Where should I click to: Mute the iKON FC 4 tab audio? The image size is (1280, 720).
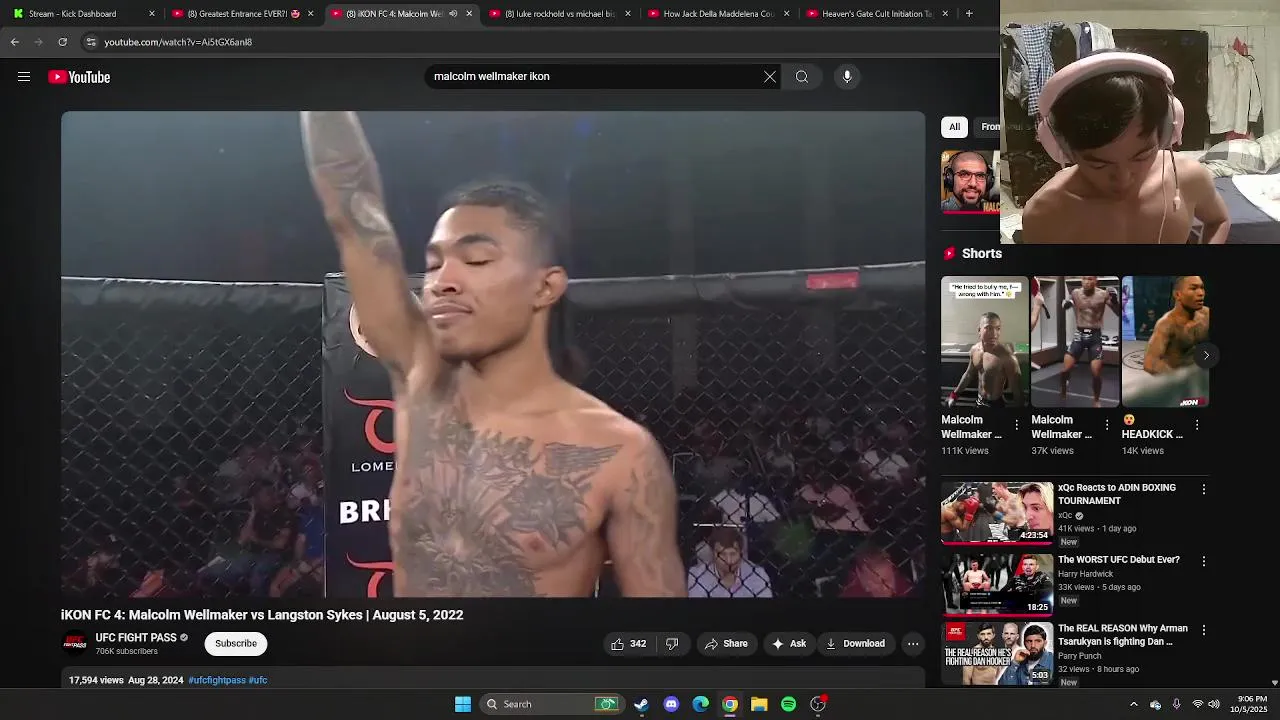453,14
